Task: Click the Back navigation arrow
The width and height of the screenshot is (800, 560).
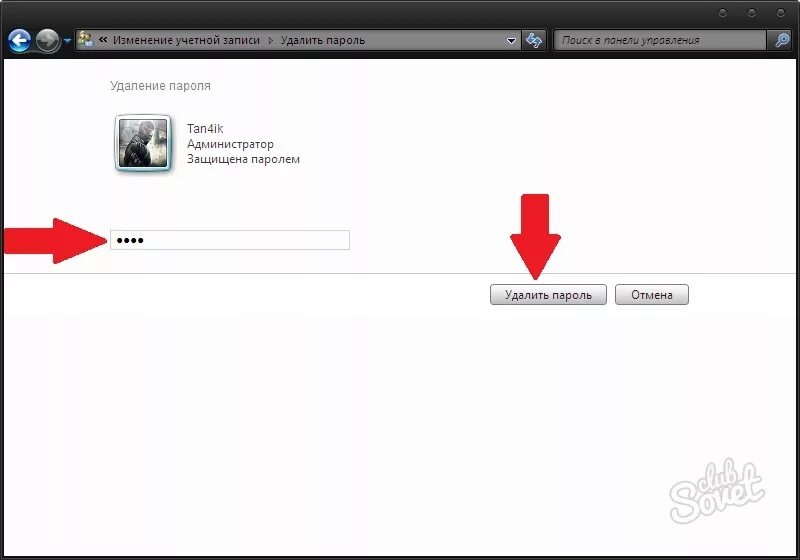Action: tap(19, 40)
